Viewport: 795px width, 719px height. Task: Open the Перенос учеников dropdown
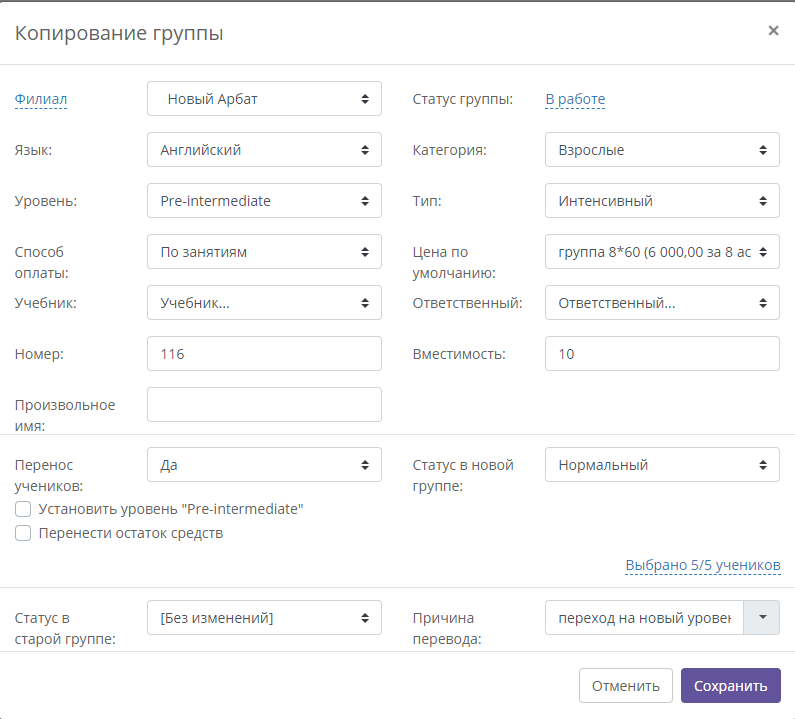pyautogui.click(x=264, y=464)
